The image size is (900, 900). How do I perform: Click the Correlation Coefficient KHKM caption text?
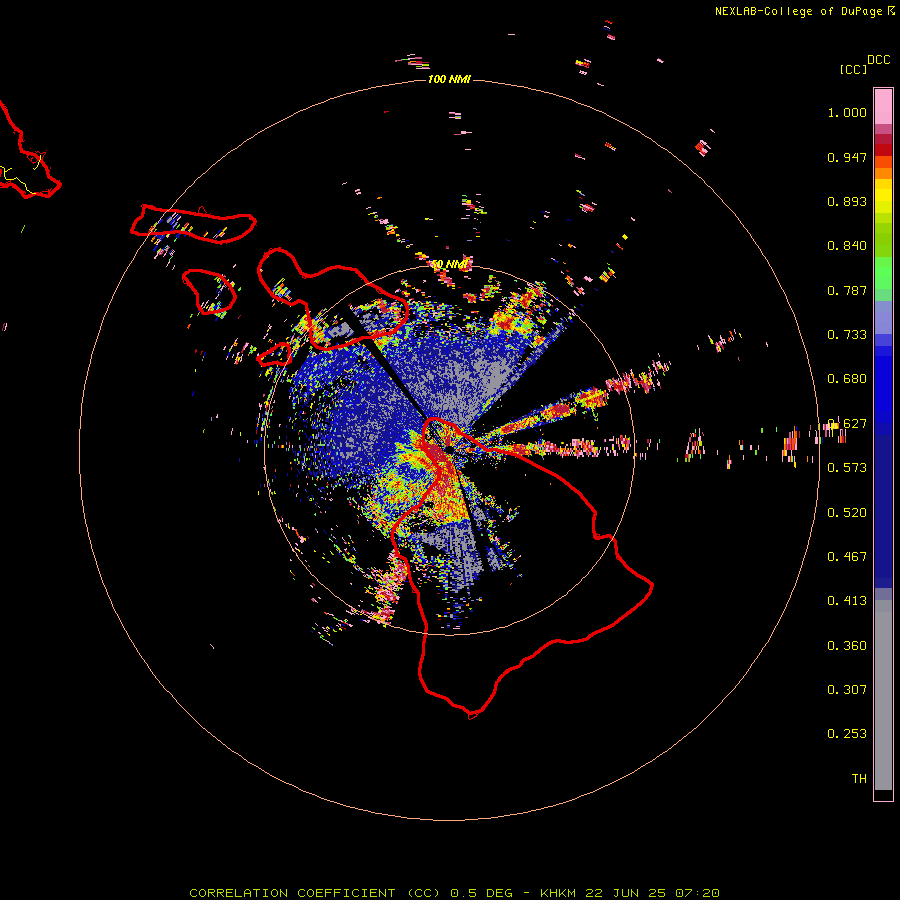point(454,893)
